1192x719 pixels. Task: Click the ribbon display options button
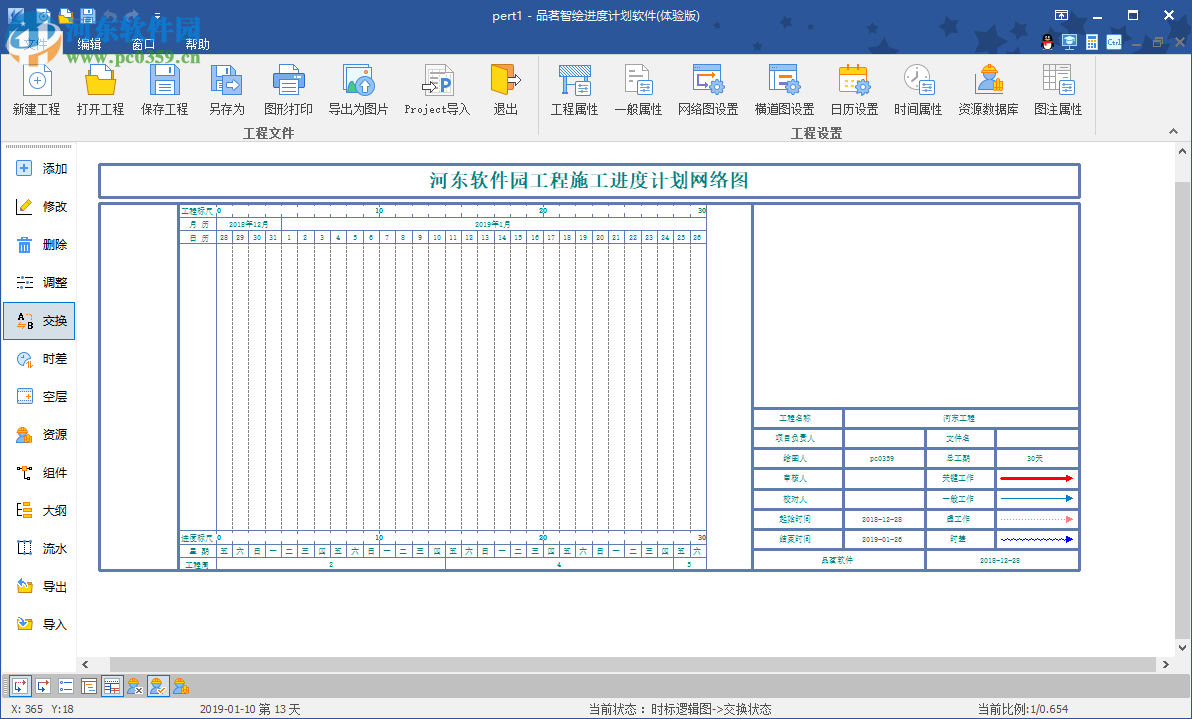pos(1061,15)
